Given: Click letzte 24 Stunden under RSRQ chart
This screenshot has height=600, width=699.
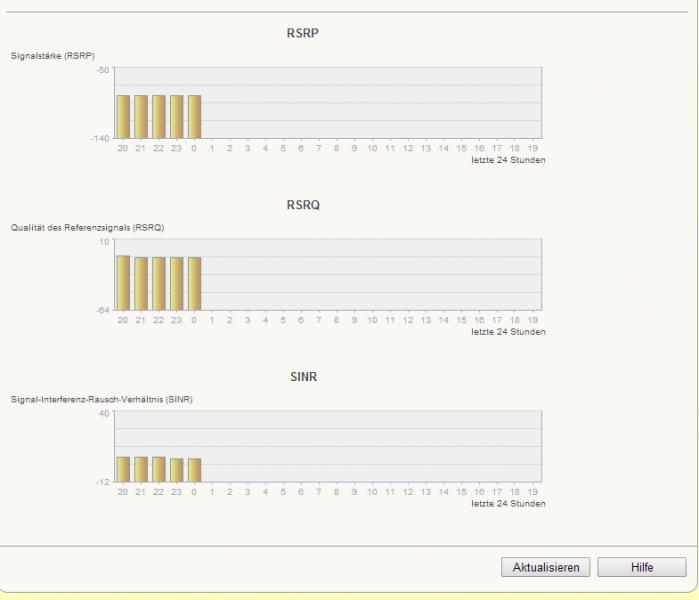Looking at the screenshot, I should [508, 332].
